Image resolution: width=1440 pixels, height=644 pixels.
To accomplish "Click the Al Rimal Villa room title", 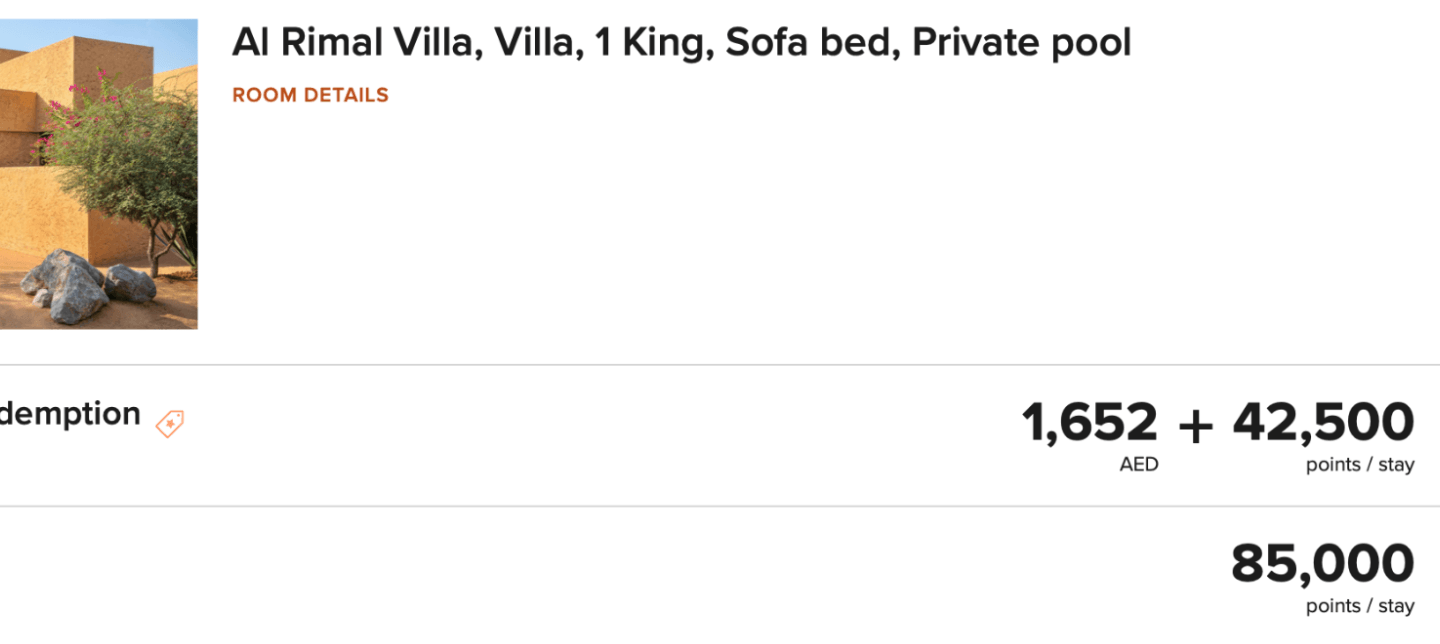I will 681,43.
